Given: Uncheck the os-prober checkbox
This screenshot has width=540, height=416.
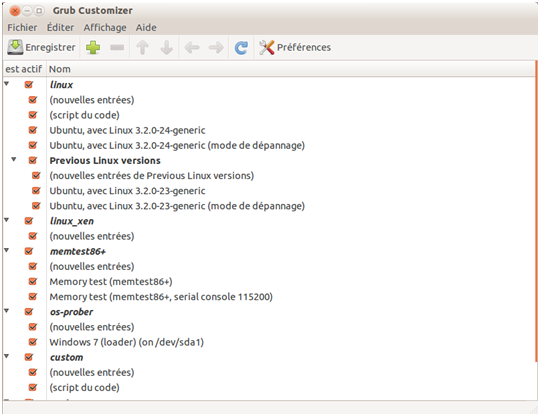Looking at the screenshot, I should (x=29, y=312).
